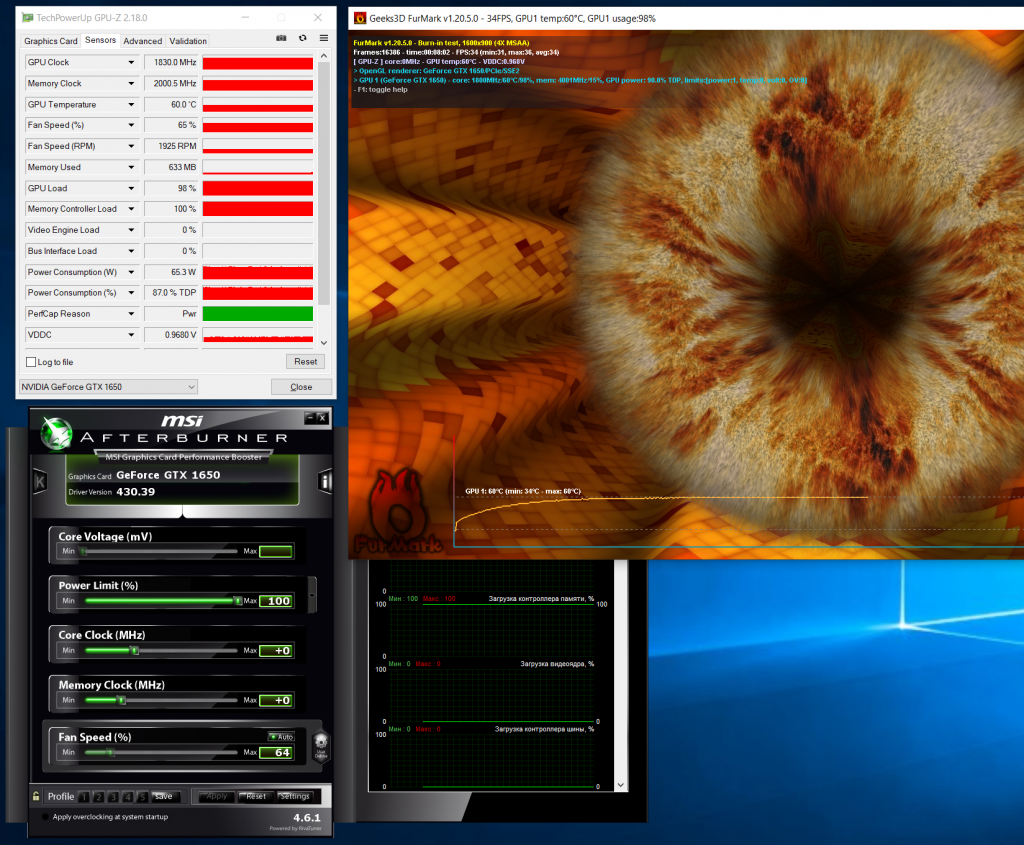Expand the Power Limit options arrow

pos(312,595)
